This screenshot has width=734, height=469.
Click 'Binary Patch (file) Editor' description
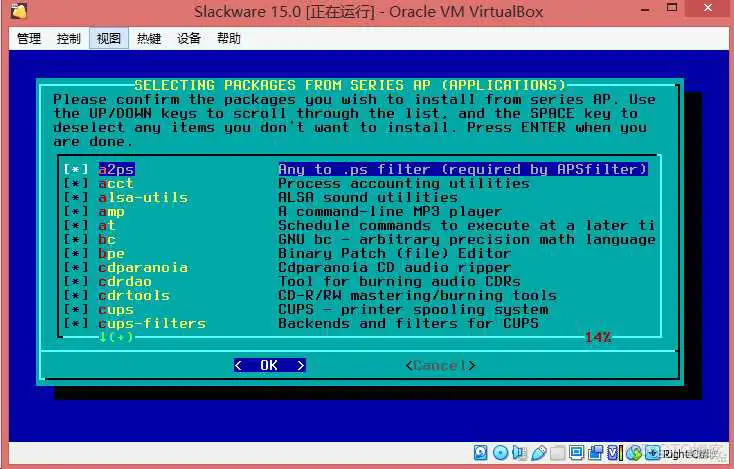395,253
